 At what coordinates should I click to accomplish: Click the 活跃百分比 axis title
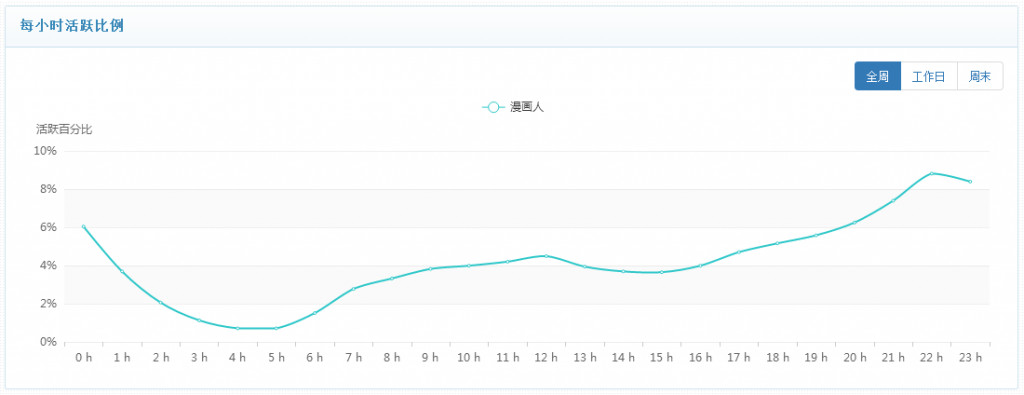tap(64, 129)
